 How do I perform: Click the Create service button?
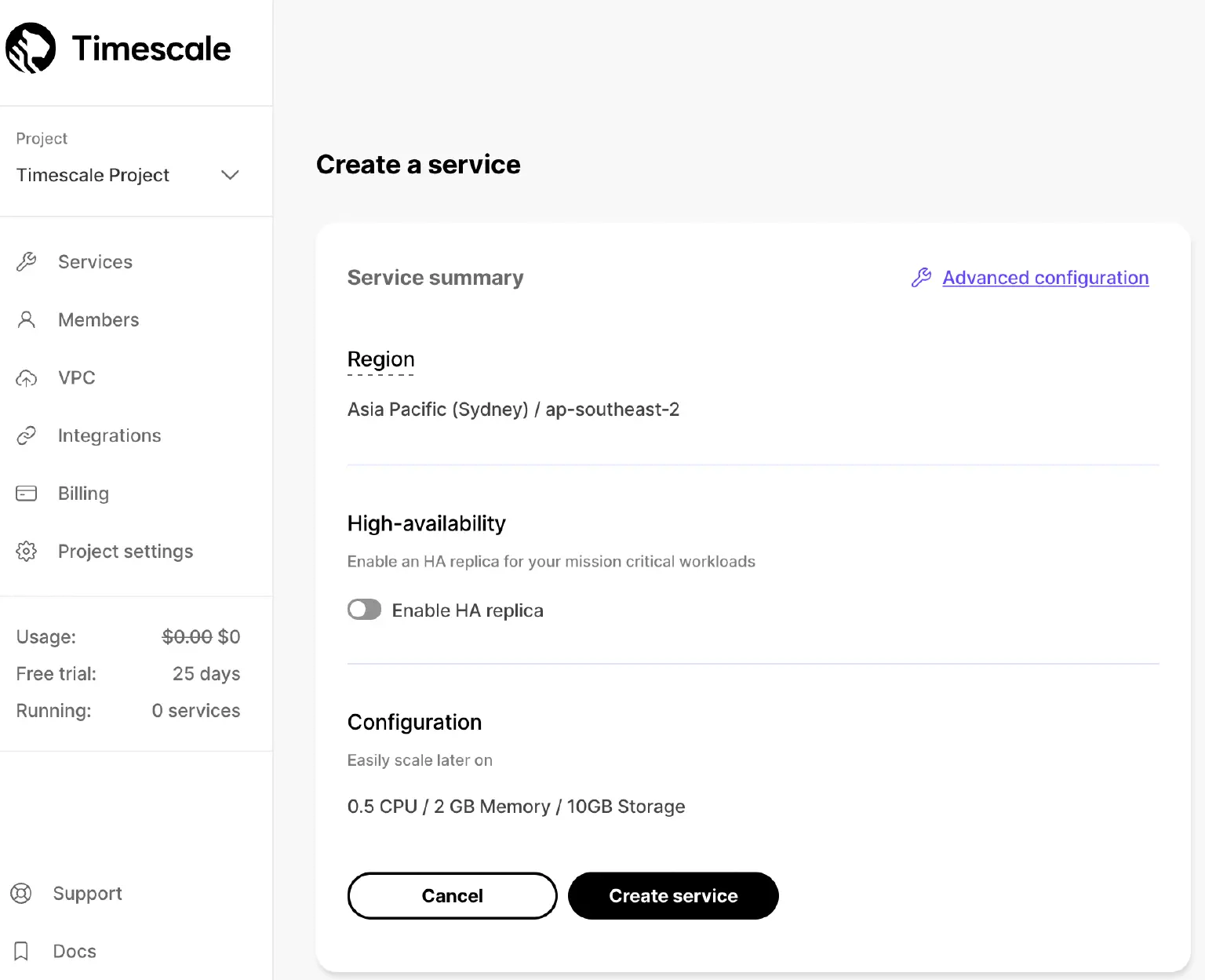click(x=673, y=895)
